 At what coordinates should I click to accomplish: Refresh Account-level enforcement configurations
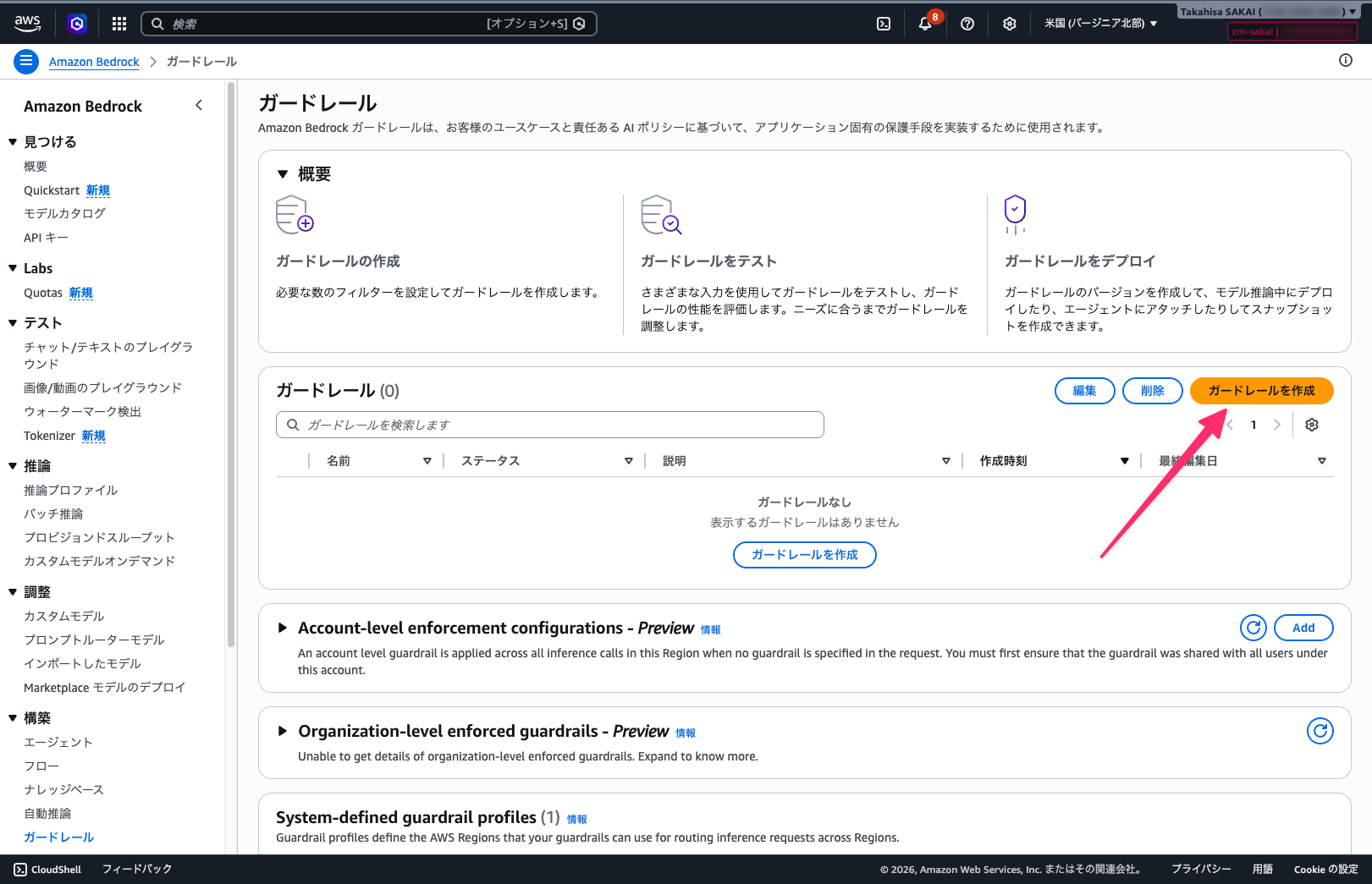coord(1254,628)
